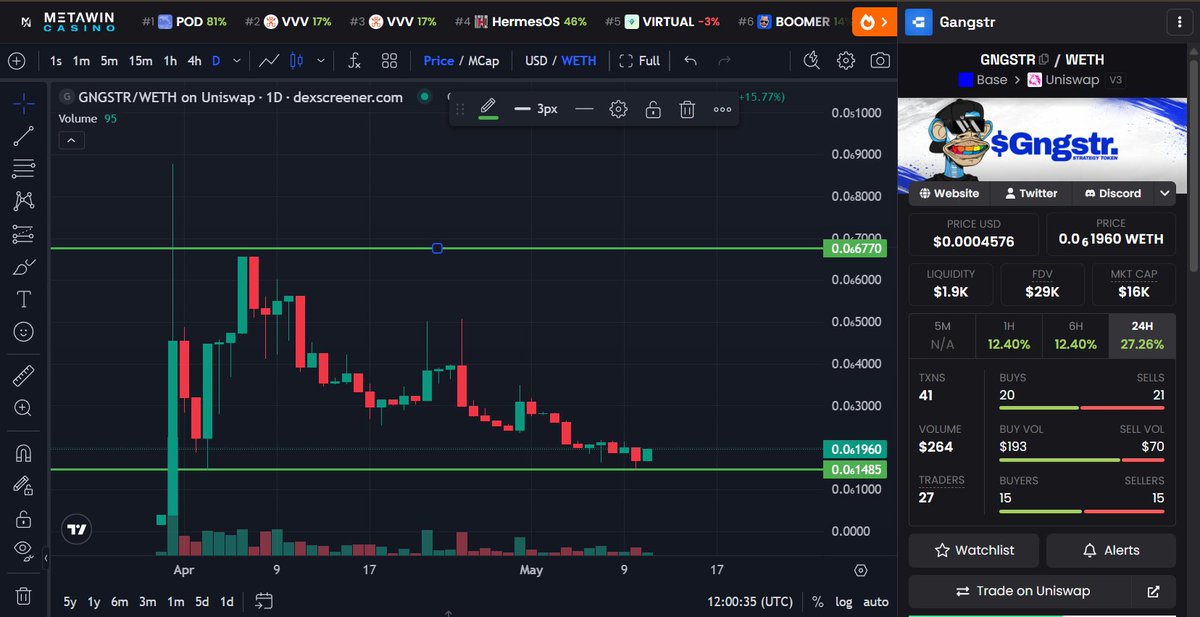Image resolution: width=1200 pixels, height=617 pixels.
Task: Open the Website link for Gngstr
Action: coord(950,193)
